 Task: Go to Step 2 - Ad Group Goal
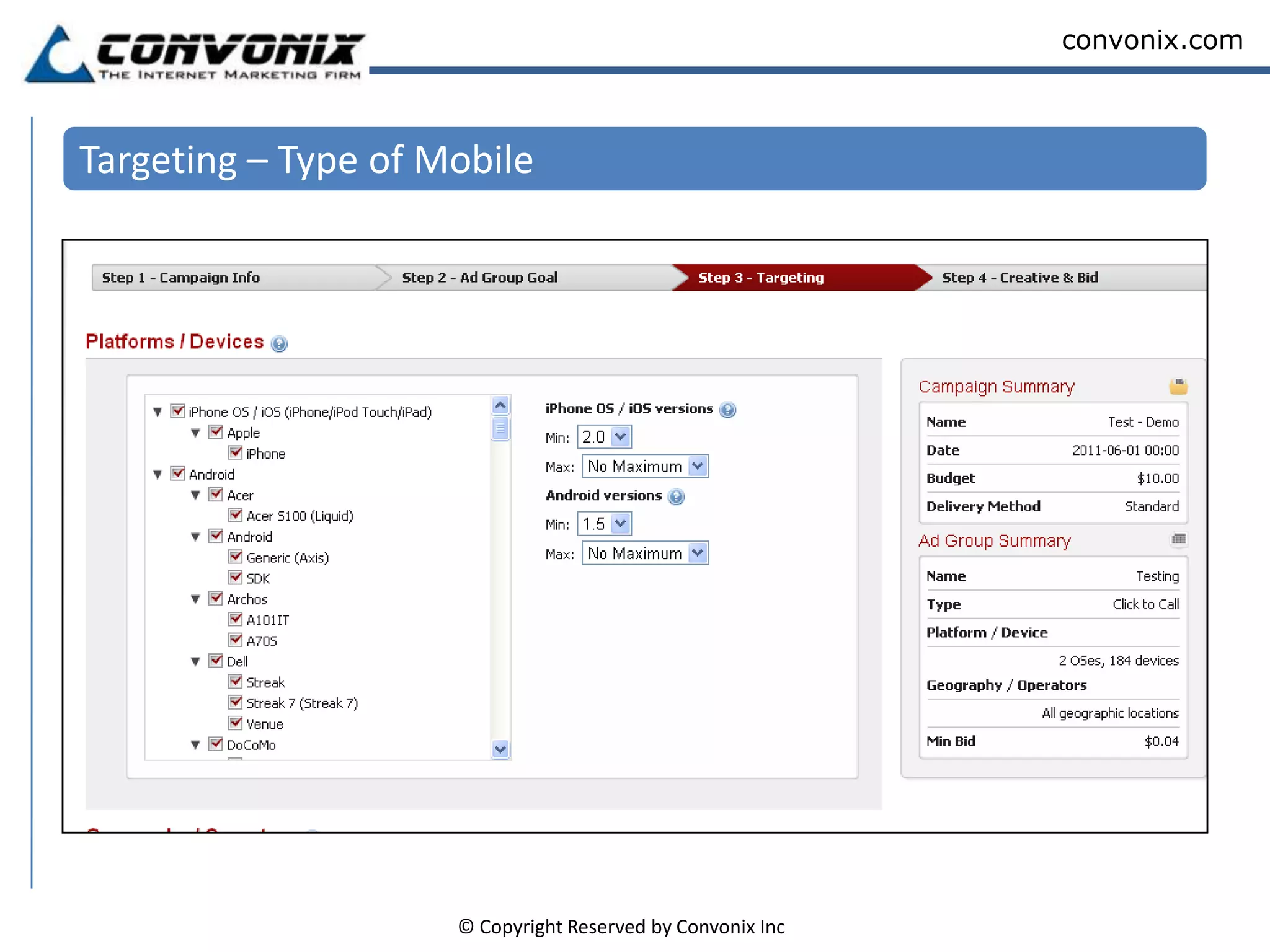click(x=479, y=278)
